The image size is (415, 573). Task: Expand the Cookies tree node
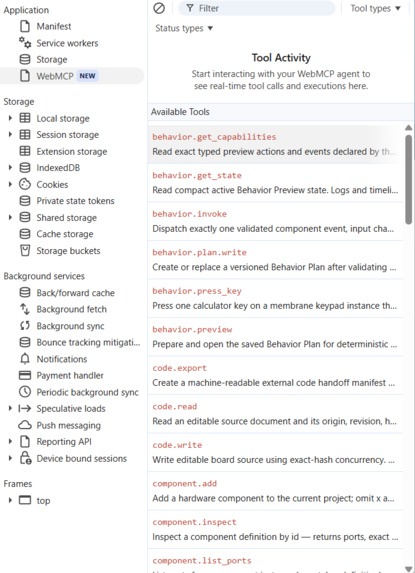click(10, 184)
